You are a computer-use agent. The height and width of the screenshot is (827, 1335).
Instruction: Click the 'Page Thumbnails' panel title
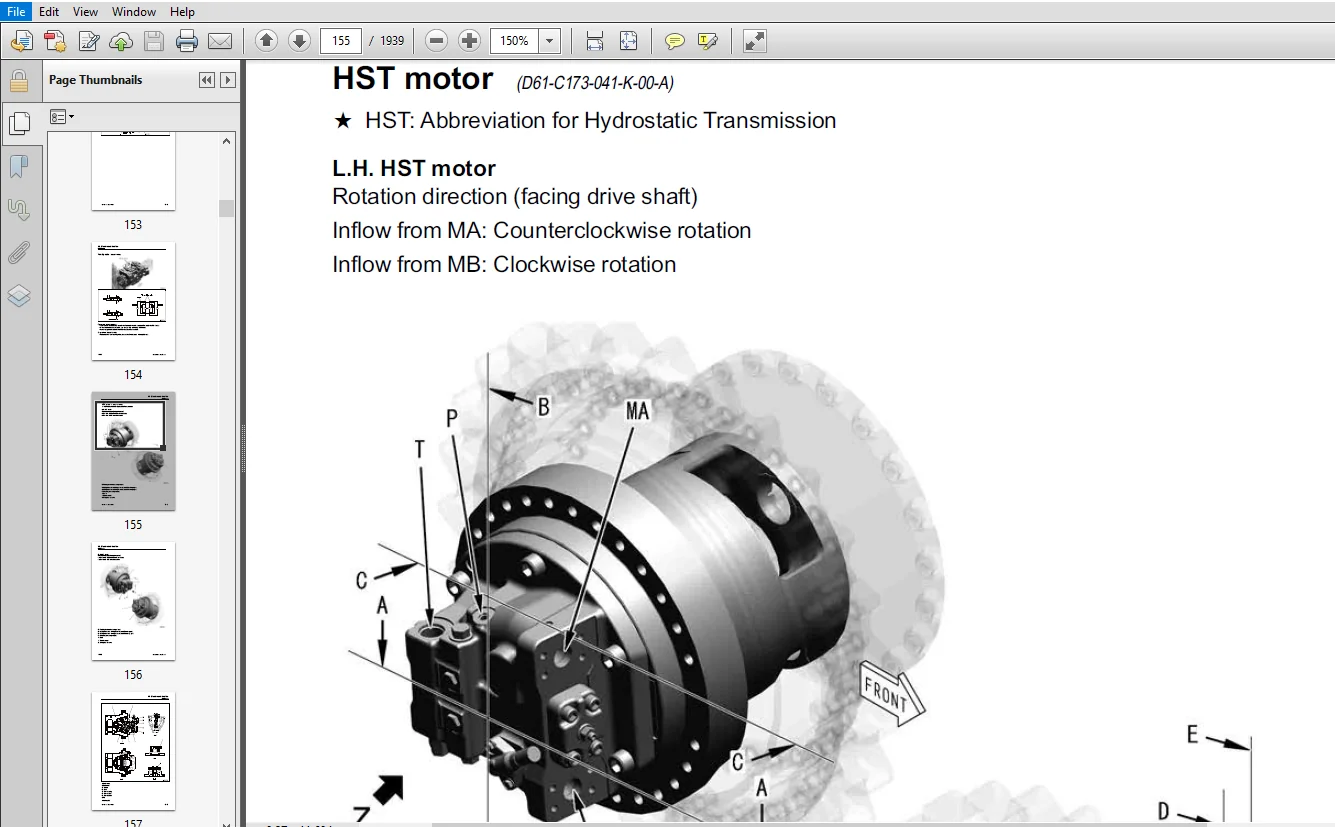pos(96,80)
